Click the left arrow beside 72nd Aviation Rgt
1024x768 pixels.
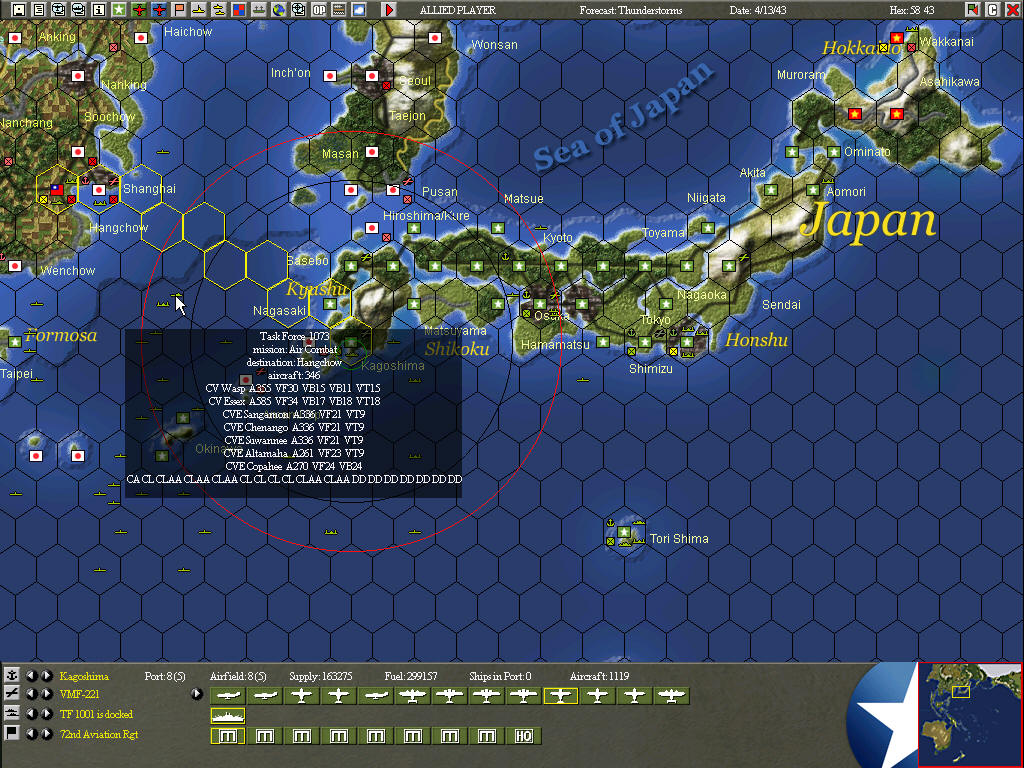[x=33, y=733]
